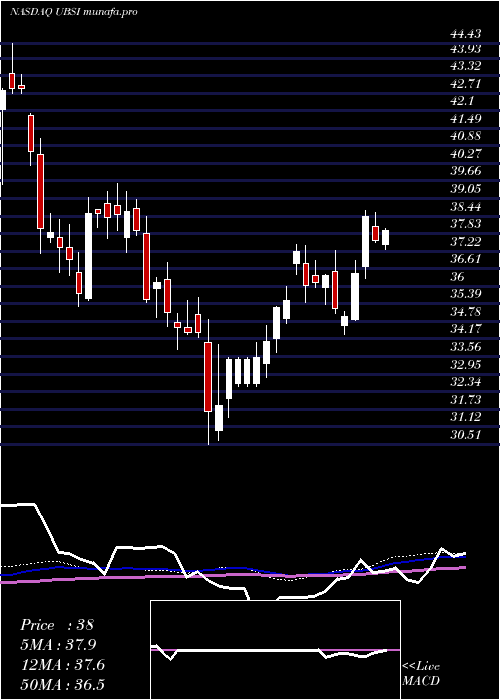
Task: Click the <<Live MACD label
Action: point(421,674)
